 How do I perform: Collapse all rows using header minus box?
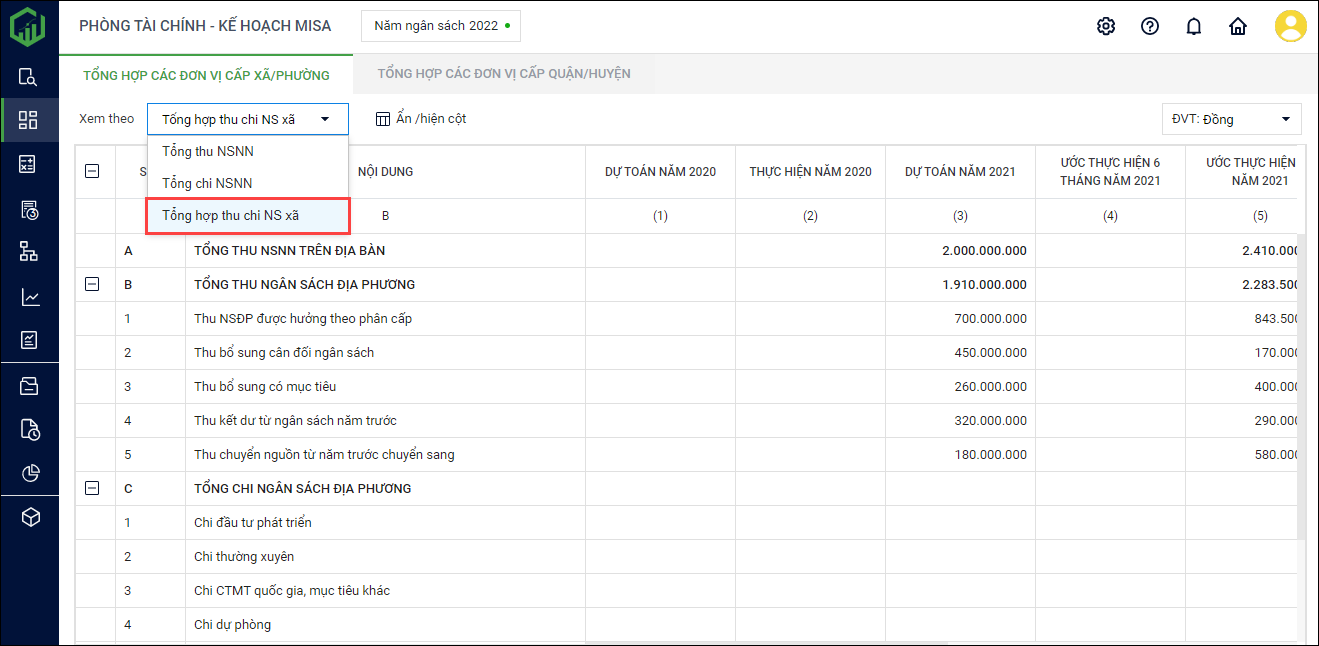click(x=93, y=171)
